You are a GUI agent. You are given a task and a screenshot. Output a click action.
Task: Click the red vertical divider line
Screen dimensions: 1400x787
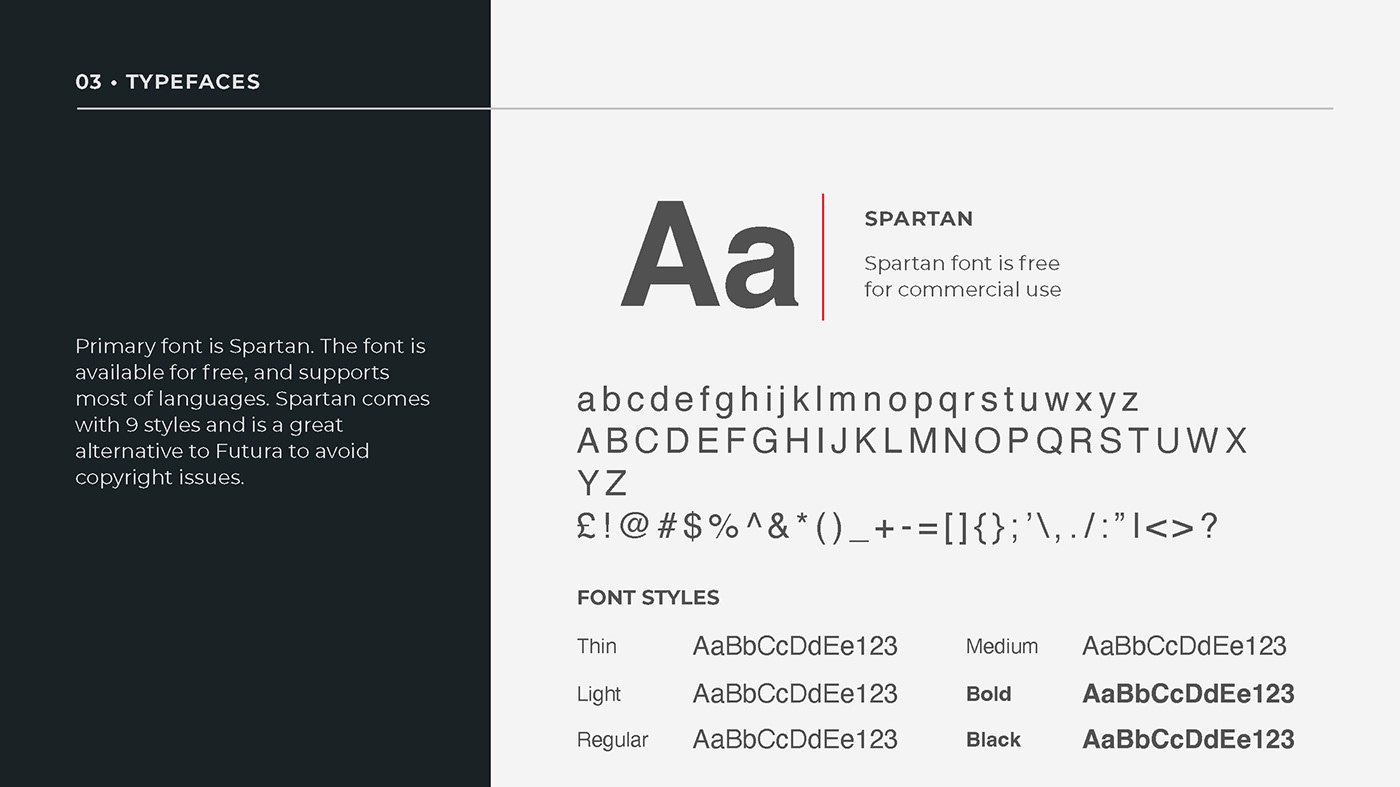click(823, 257)
